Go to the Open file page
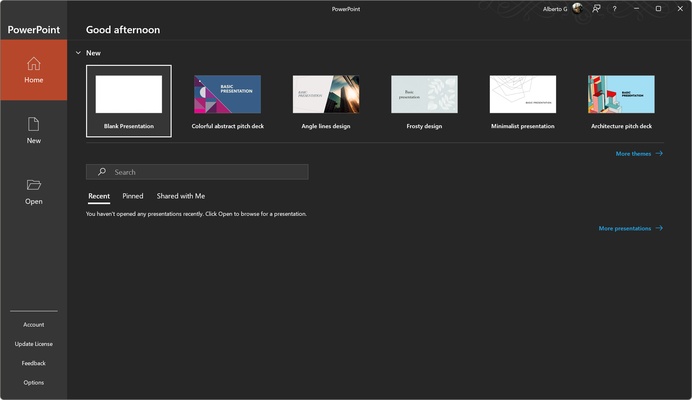The image size is (692, 400). pos(34,192)
